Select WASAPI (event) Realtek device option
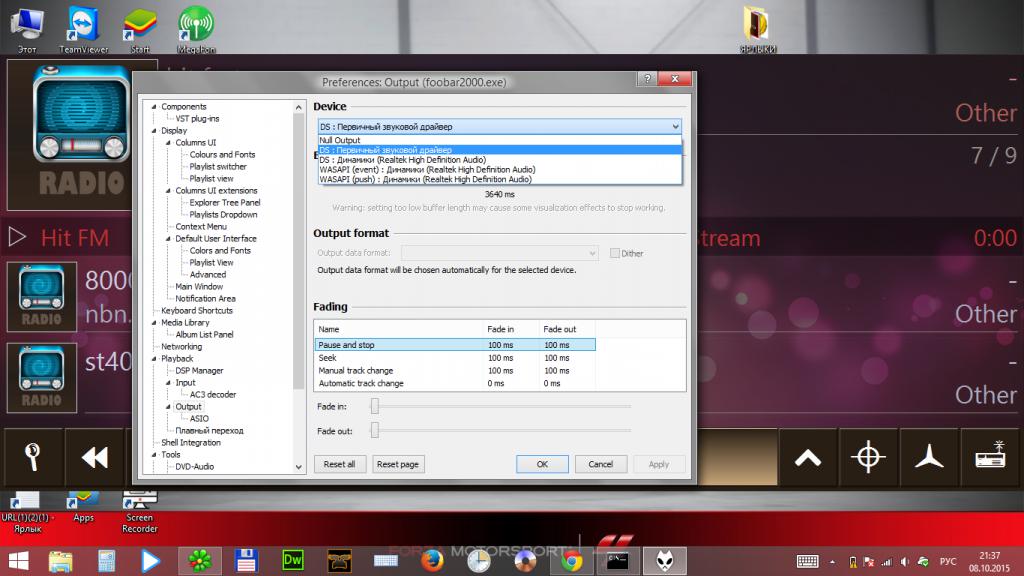Image resolution: width=1024 pixels, height=576 pixels. point(426,170)
